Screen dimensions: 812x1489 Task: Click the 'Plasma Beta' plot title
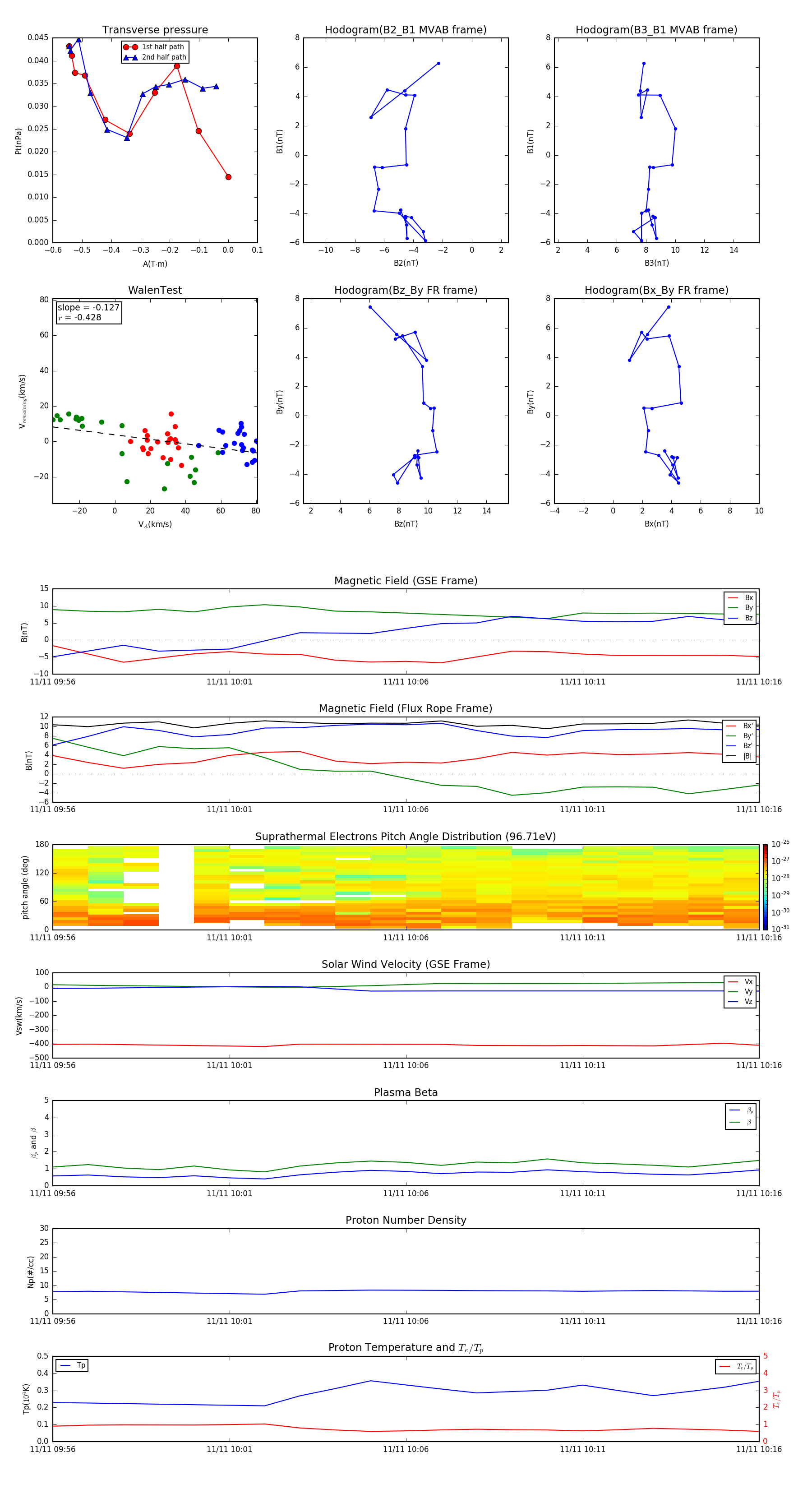point(406,1092)
